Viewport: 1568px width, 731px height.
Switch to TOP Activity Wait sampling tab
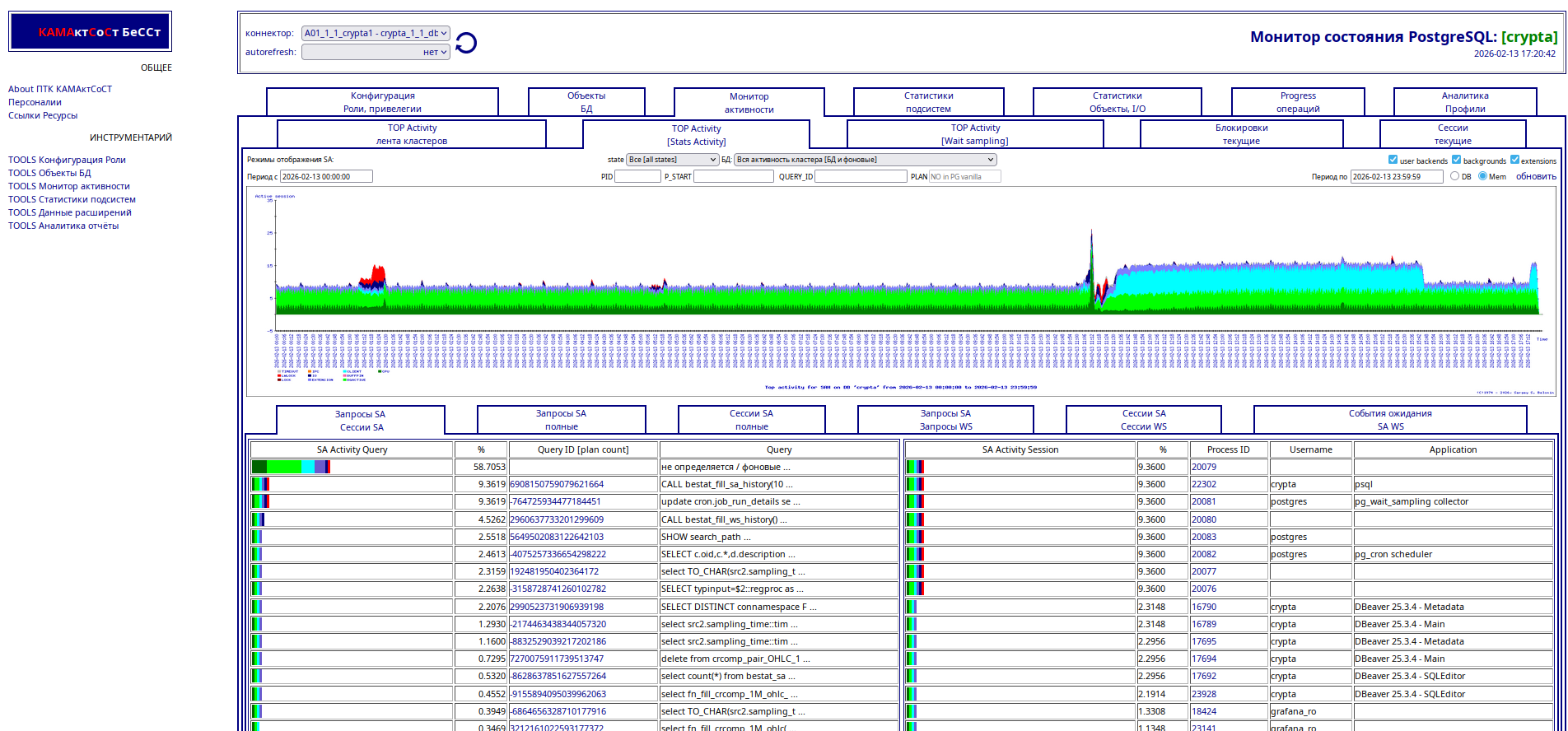coord(975,134)
